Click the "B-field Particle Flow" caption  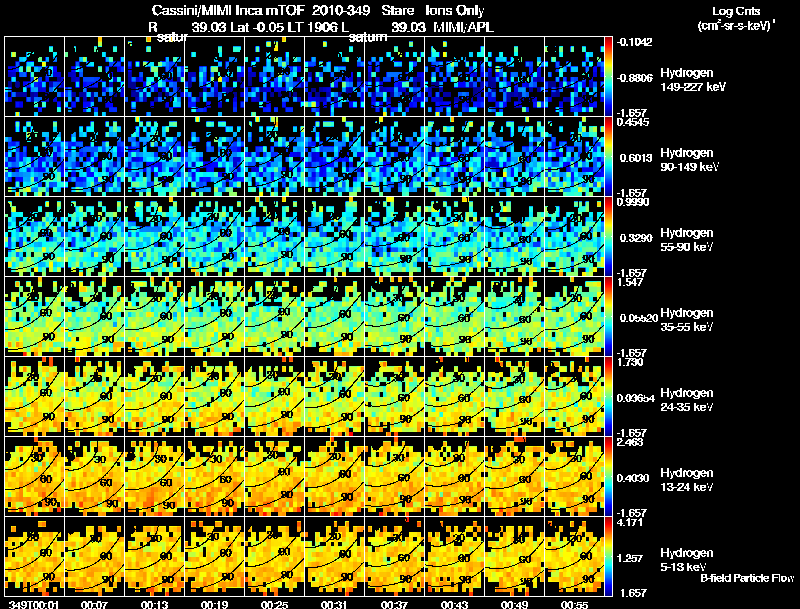tap(747, 578)
